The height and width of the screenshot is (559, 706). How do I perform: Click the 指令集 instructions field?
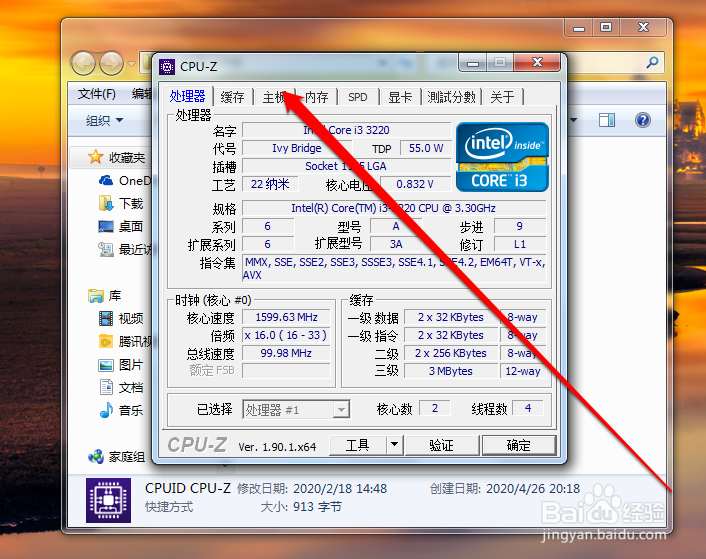click(x=394, y=268)
